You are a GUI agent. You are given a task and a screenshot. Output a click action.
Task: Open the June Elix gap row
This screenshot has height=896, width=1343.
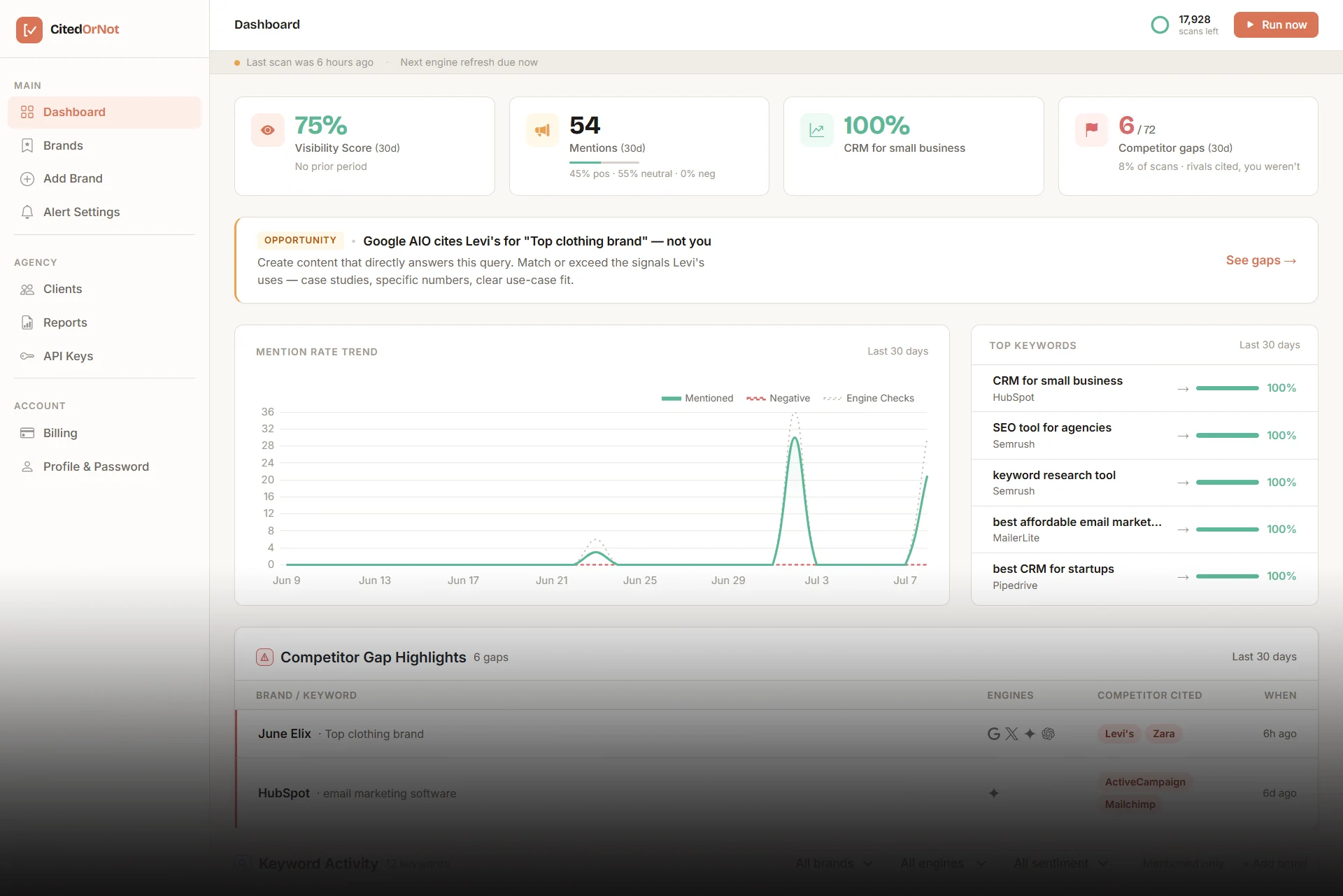tap(776, 734)
